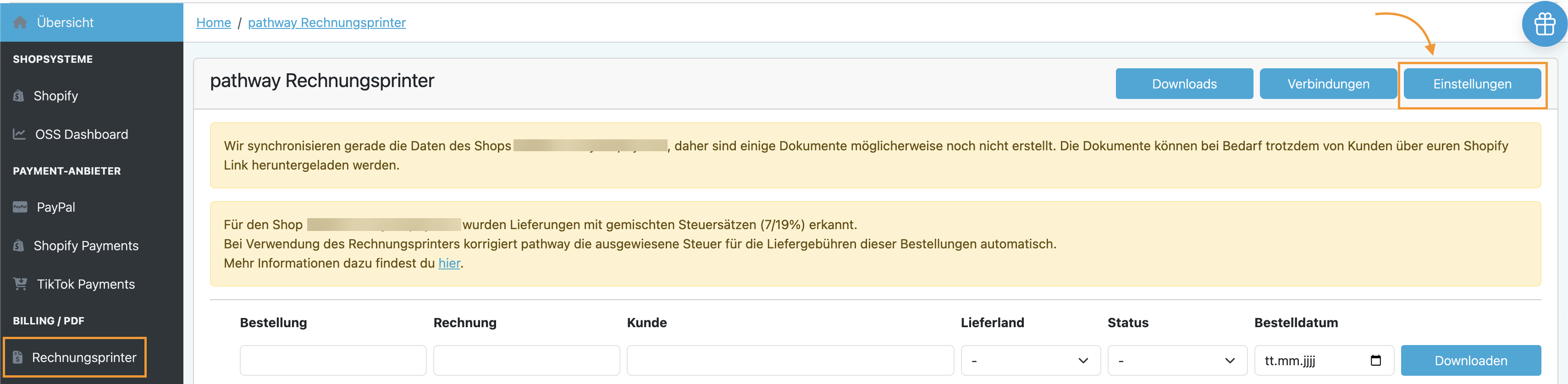Click the Einstellungen button
Viewport: 1568px width, 384px height.
[x=1471, y=84]
